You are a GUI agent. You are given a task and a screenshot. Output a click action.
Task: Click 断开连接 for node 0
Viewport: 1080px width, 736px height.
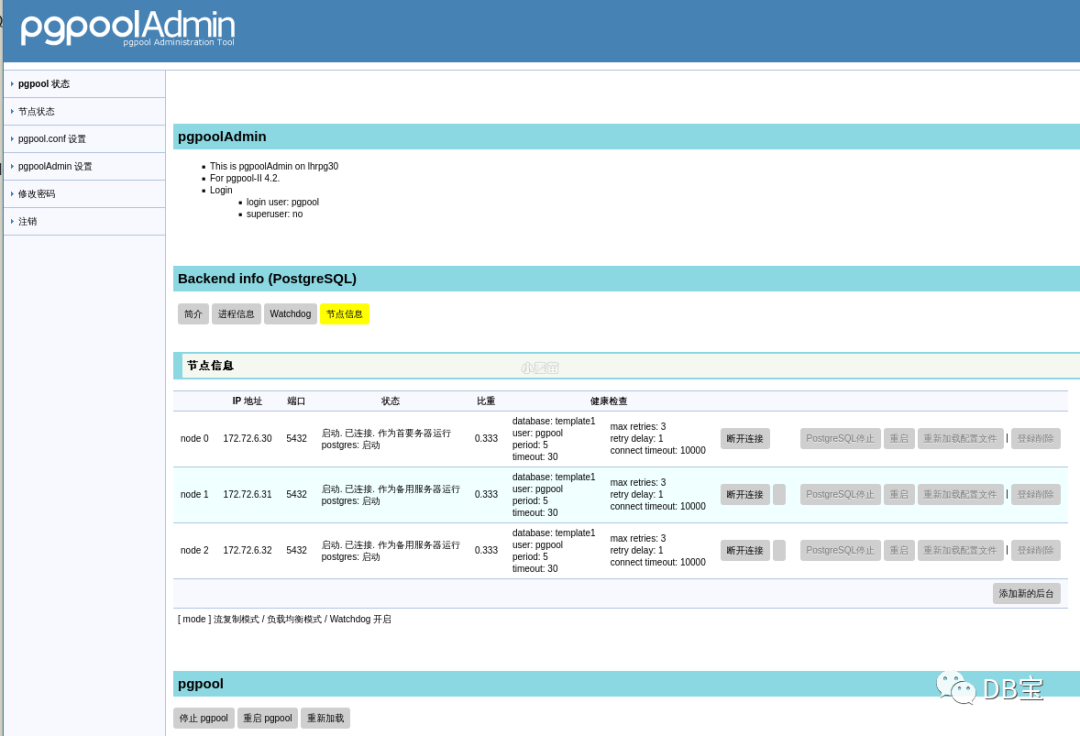pos(745,439)
